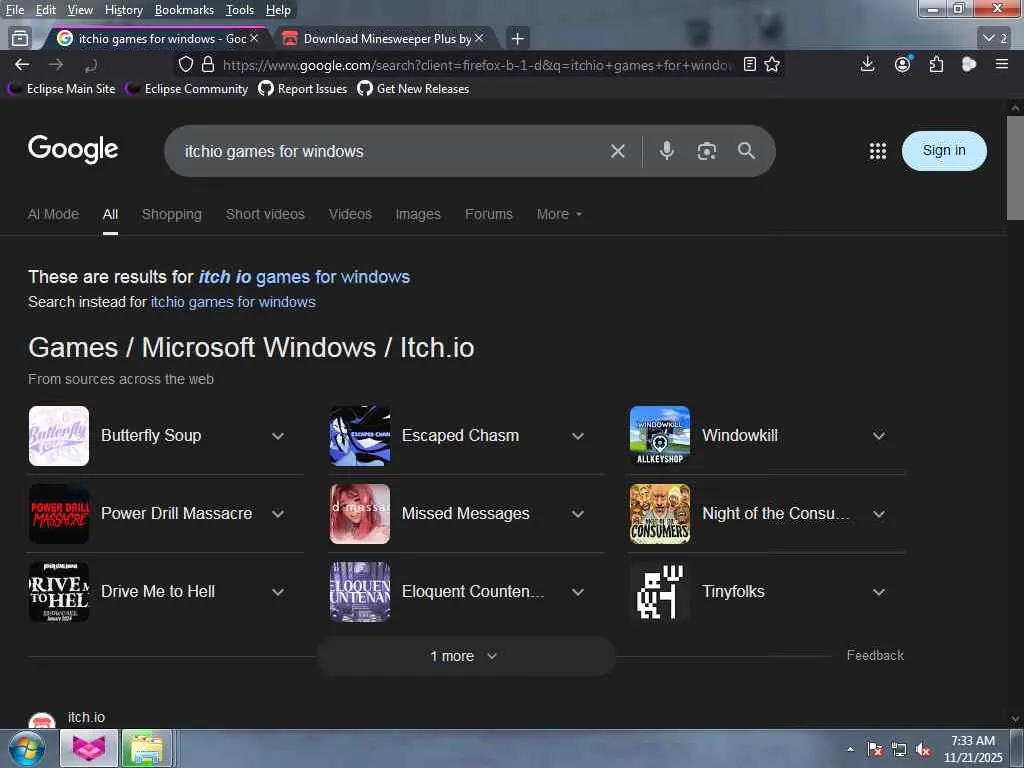The height and width of the screenshot is (768, 1024).
Task: Click the Feedback link
Action: (875, 656)
